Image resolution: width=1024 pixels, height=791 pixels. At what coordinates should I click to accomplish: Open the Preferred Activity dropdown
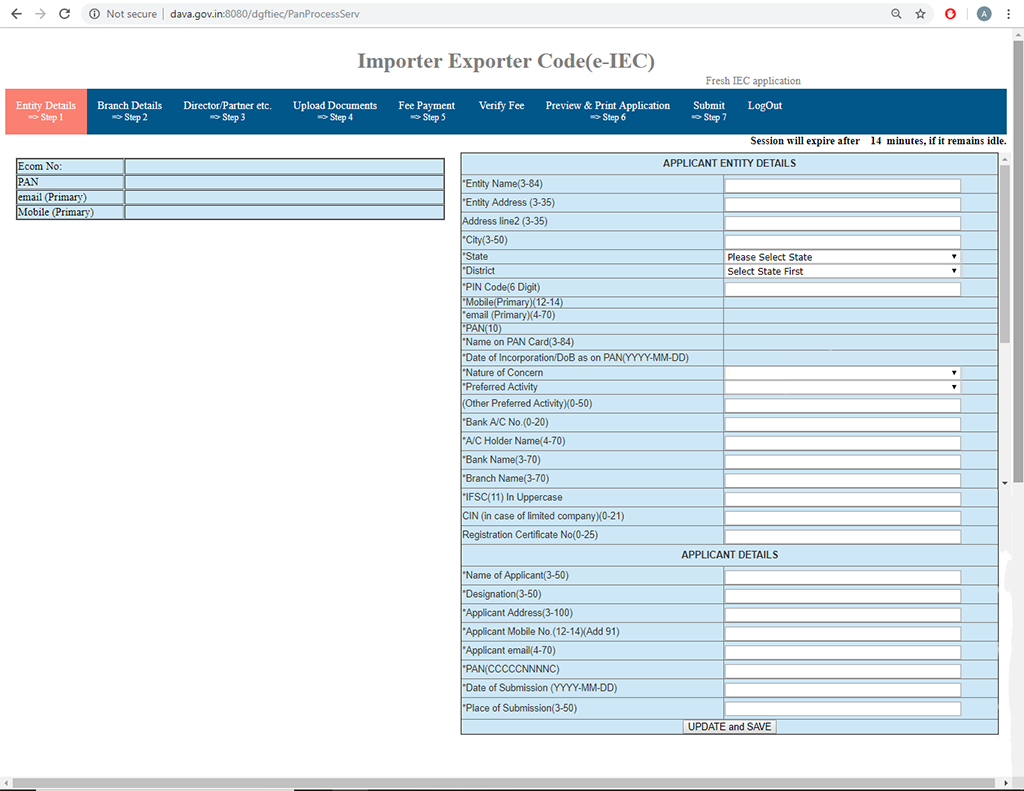841,387
